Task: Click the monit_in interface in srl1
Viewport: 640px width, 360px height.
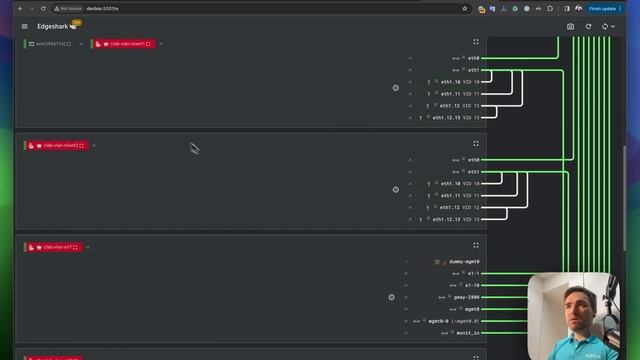Action: [x=468, y=333]
